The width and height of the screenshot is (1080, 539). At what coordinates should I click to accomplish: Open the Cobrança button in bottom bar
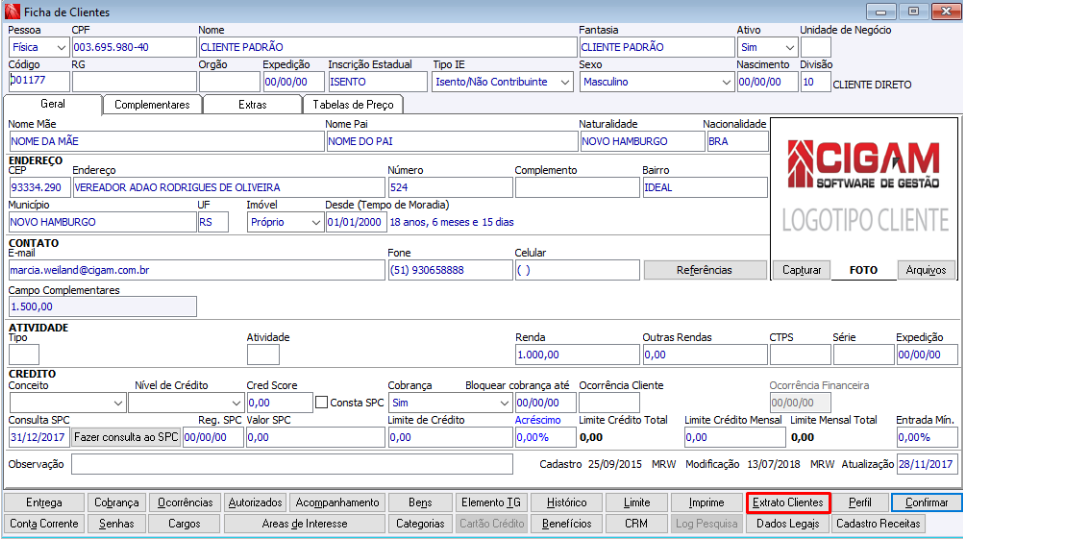pos(116,503)
